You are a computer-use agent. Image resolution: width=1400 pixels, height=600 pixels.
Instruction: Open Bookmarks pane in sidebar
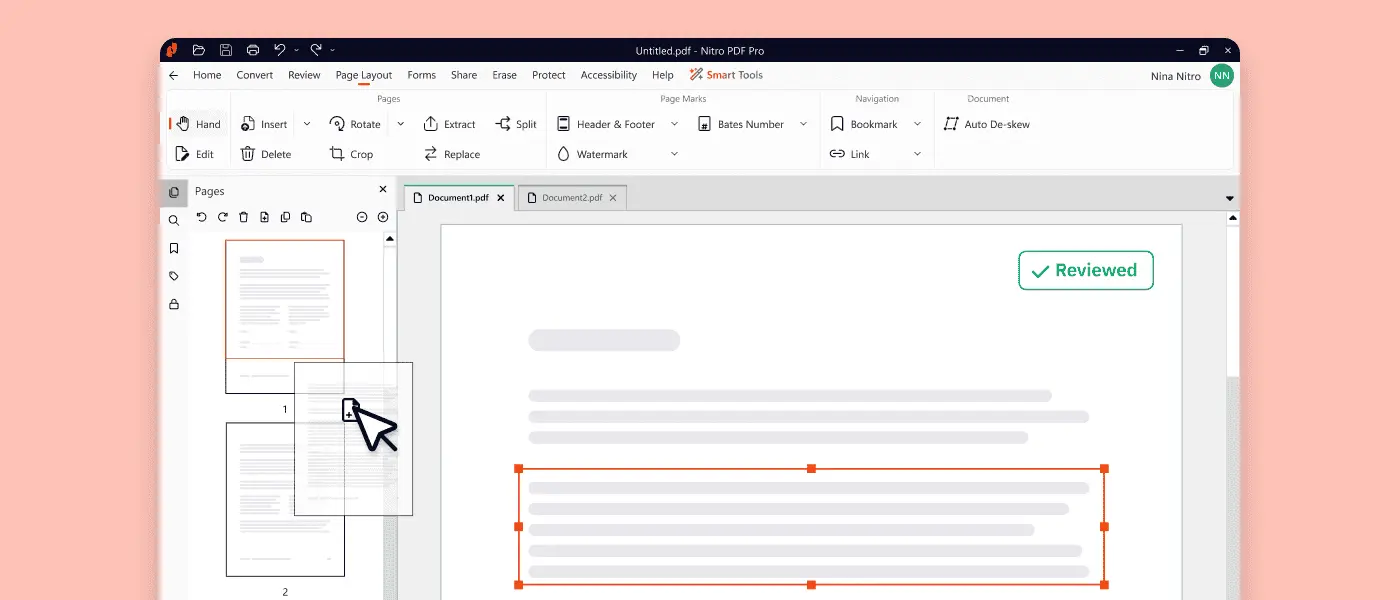[174, 248]
